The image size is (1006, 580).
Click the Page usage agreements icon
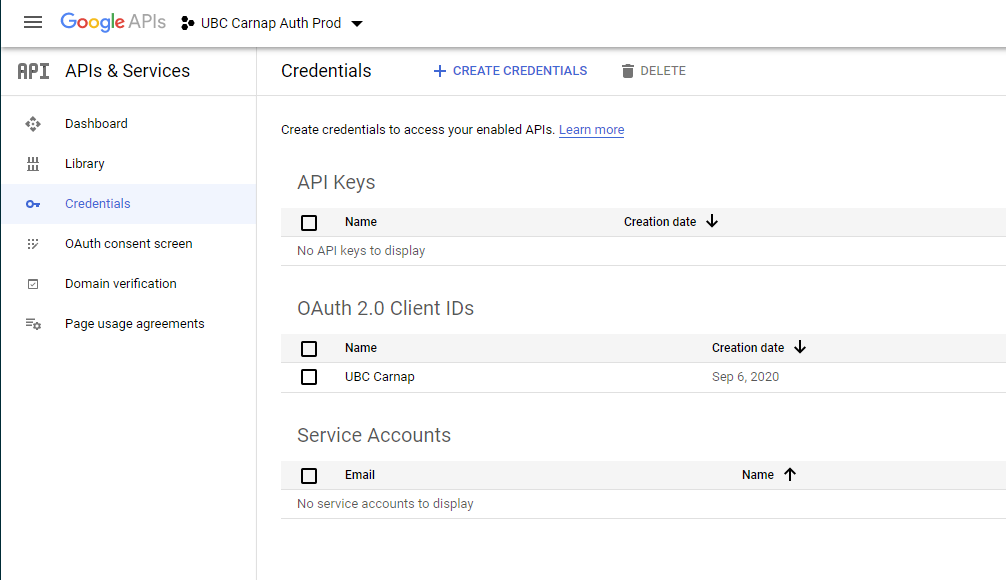[x=33, y=324]
